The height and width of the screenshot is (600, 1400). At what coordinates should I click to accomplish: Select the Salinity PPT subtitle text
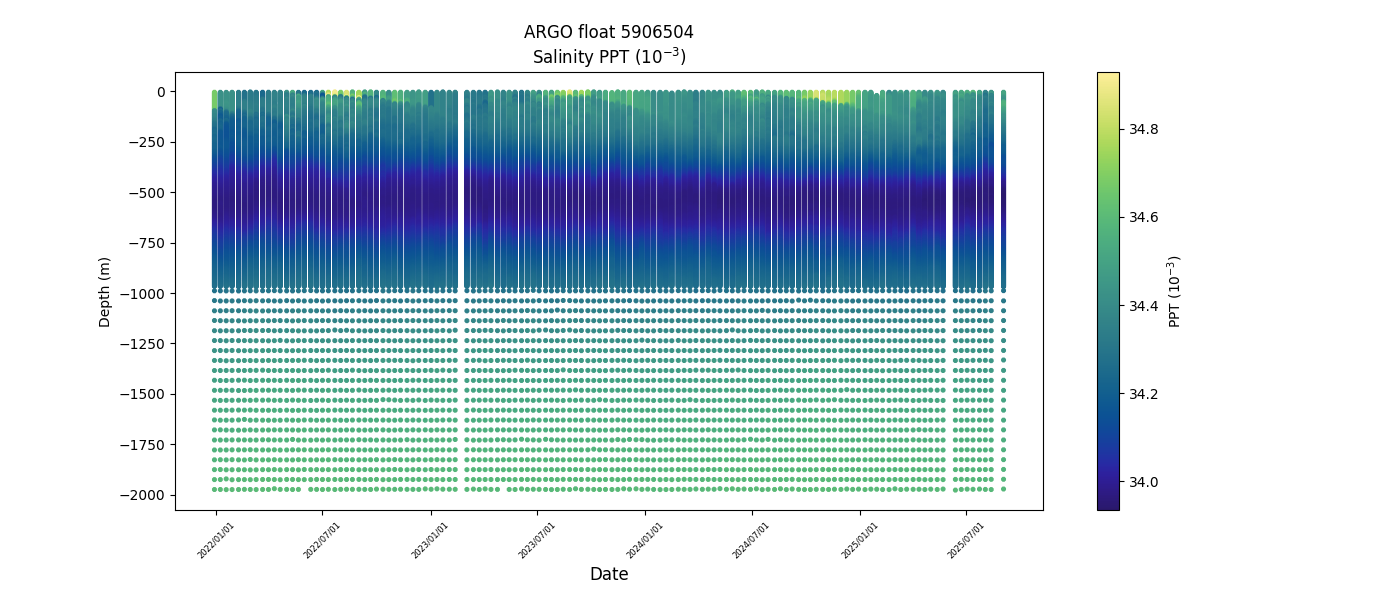(x=608, y=56)
